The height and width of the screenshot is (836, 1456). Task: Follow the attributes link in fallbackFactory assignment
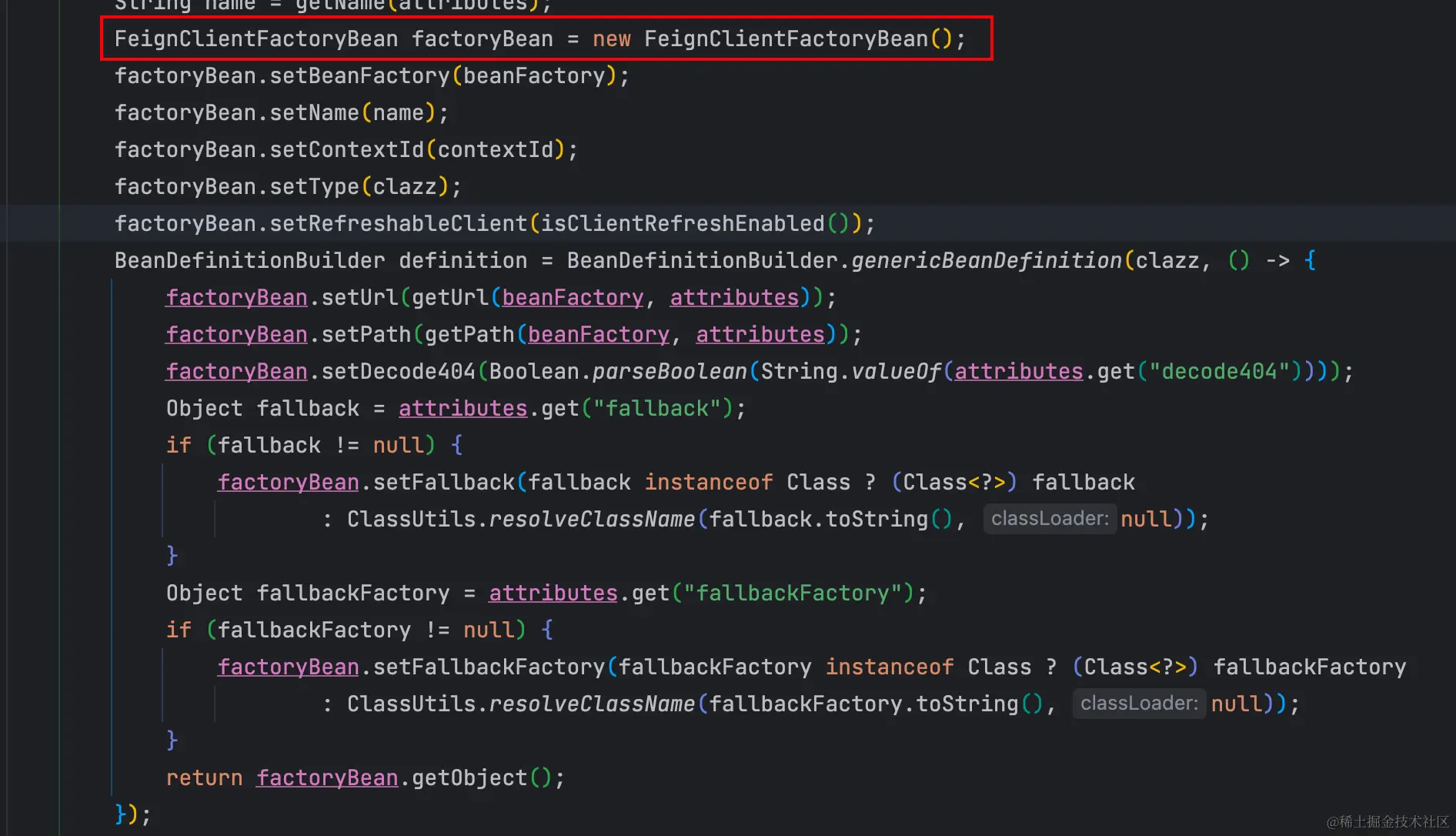pos(553,592)
